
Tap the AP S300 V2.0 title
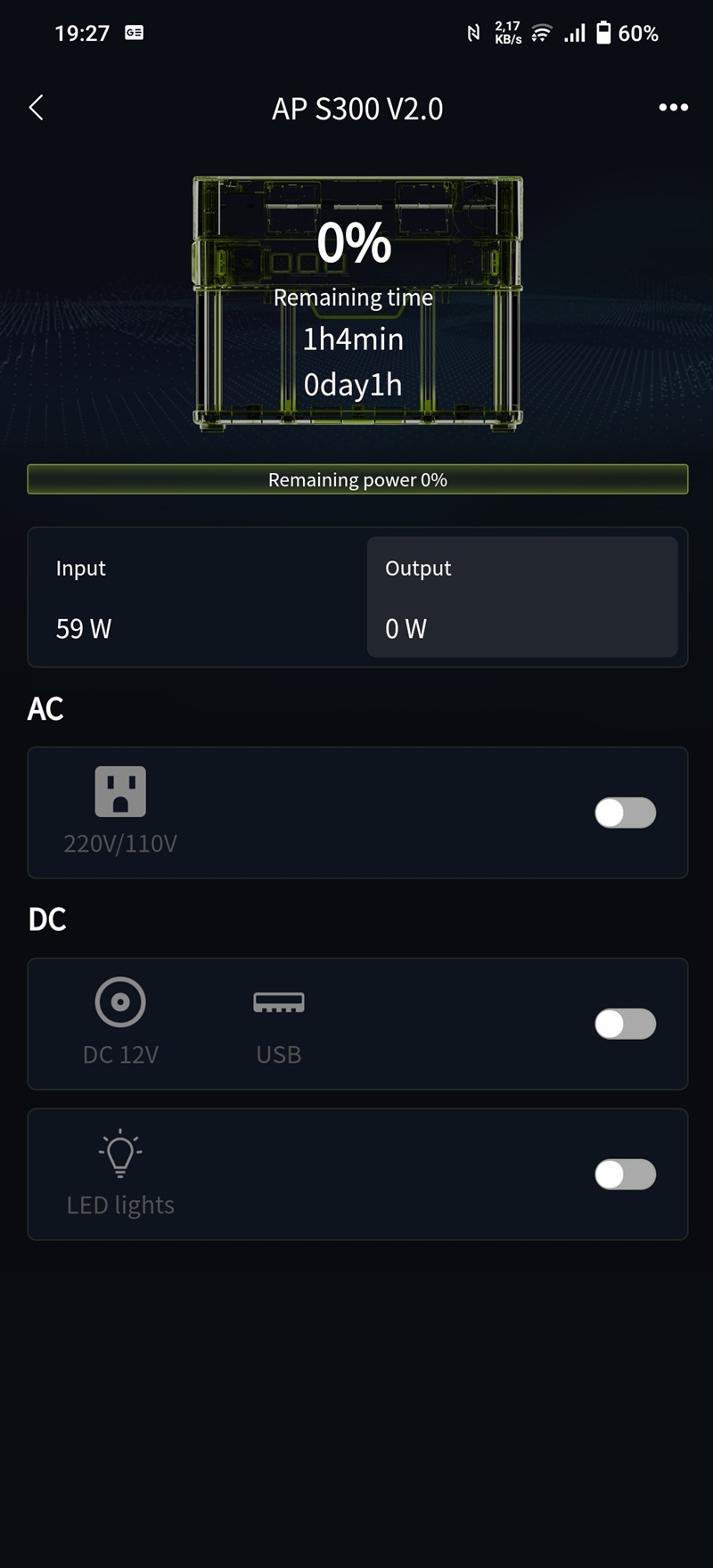[357, 109]
